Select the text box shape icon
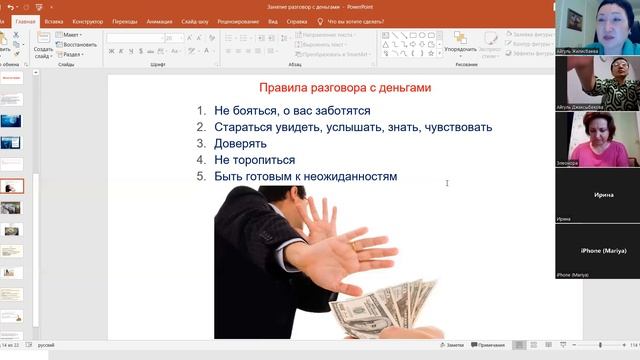The image size is (640, 360). click(386, 36)
